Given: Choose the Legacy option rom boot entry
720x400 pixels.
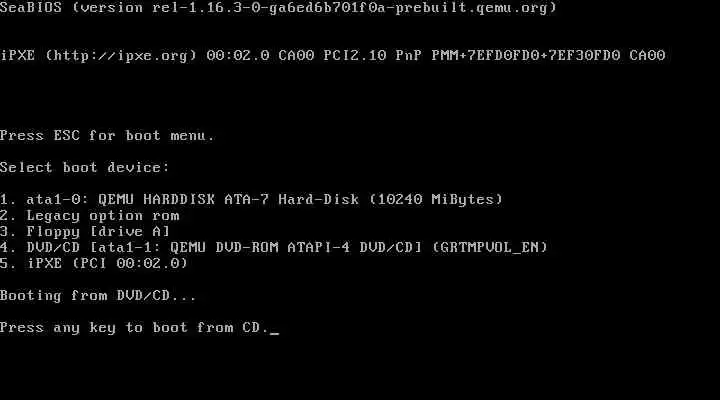Looking at the screenshot, I should coord(90,215).
